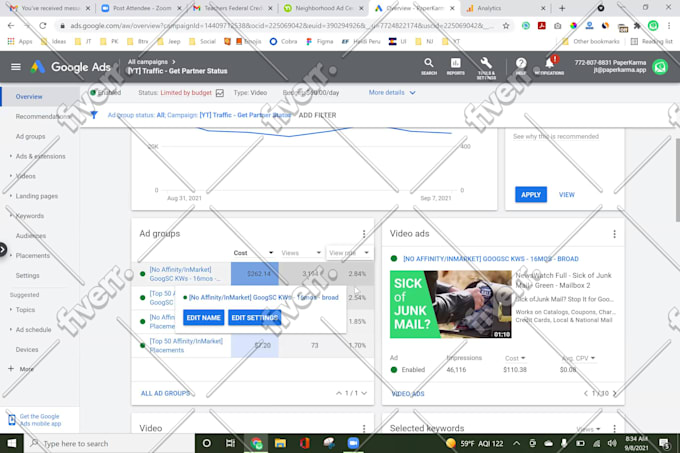Expand More options in sidebar
Image resolution: width=680 pixels, height=453 pixels.
22,369
